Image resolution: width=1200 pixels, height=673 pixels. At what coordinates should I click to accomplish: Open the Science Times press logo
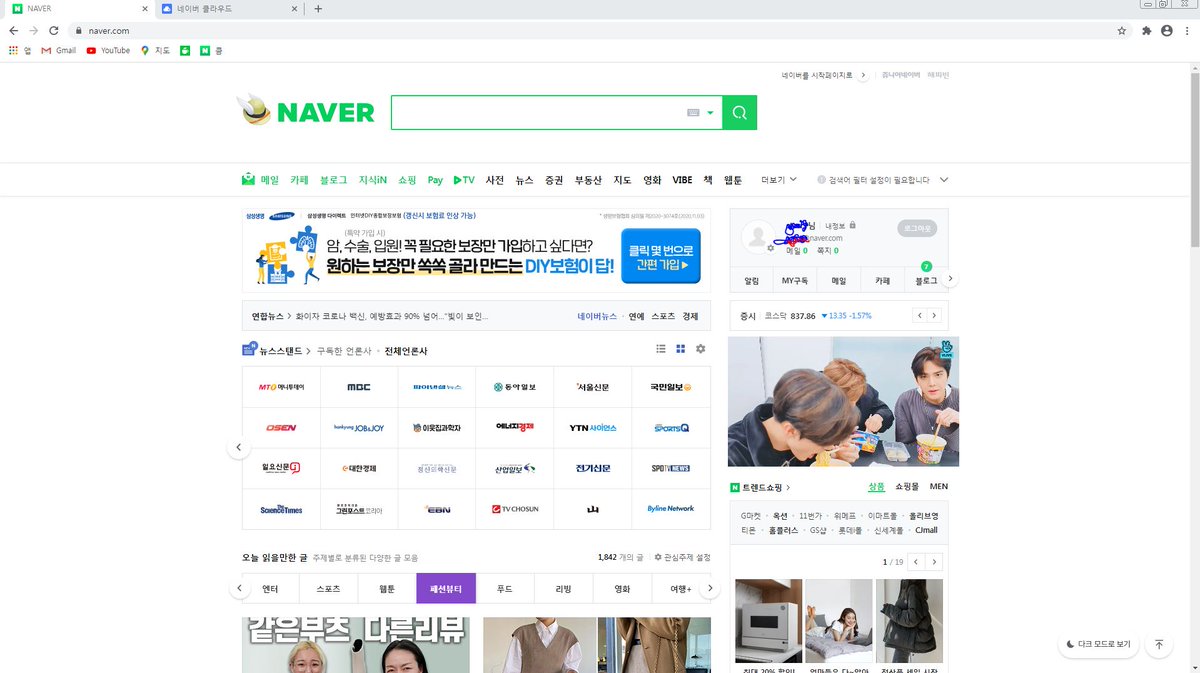tap(281, 509)
